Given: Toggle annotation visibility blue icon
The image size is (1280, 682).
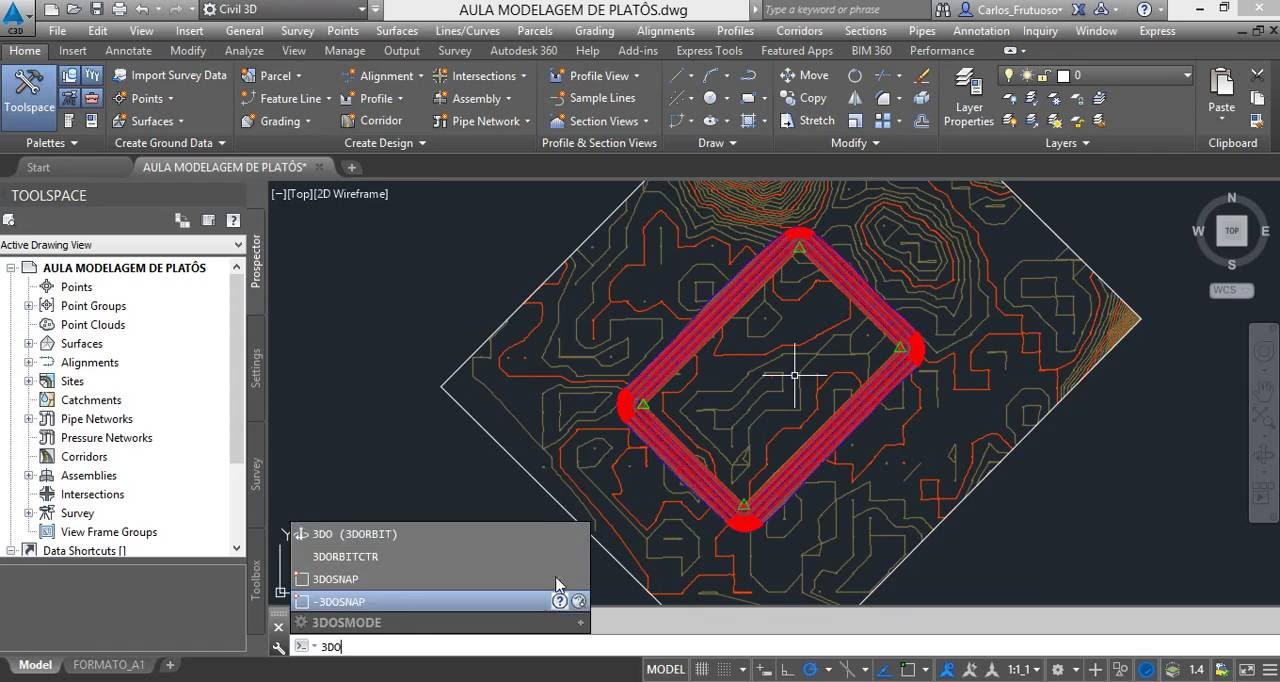Looking at the screenshot, I should pos(946,669).
